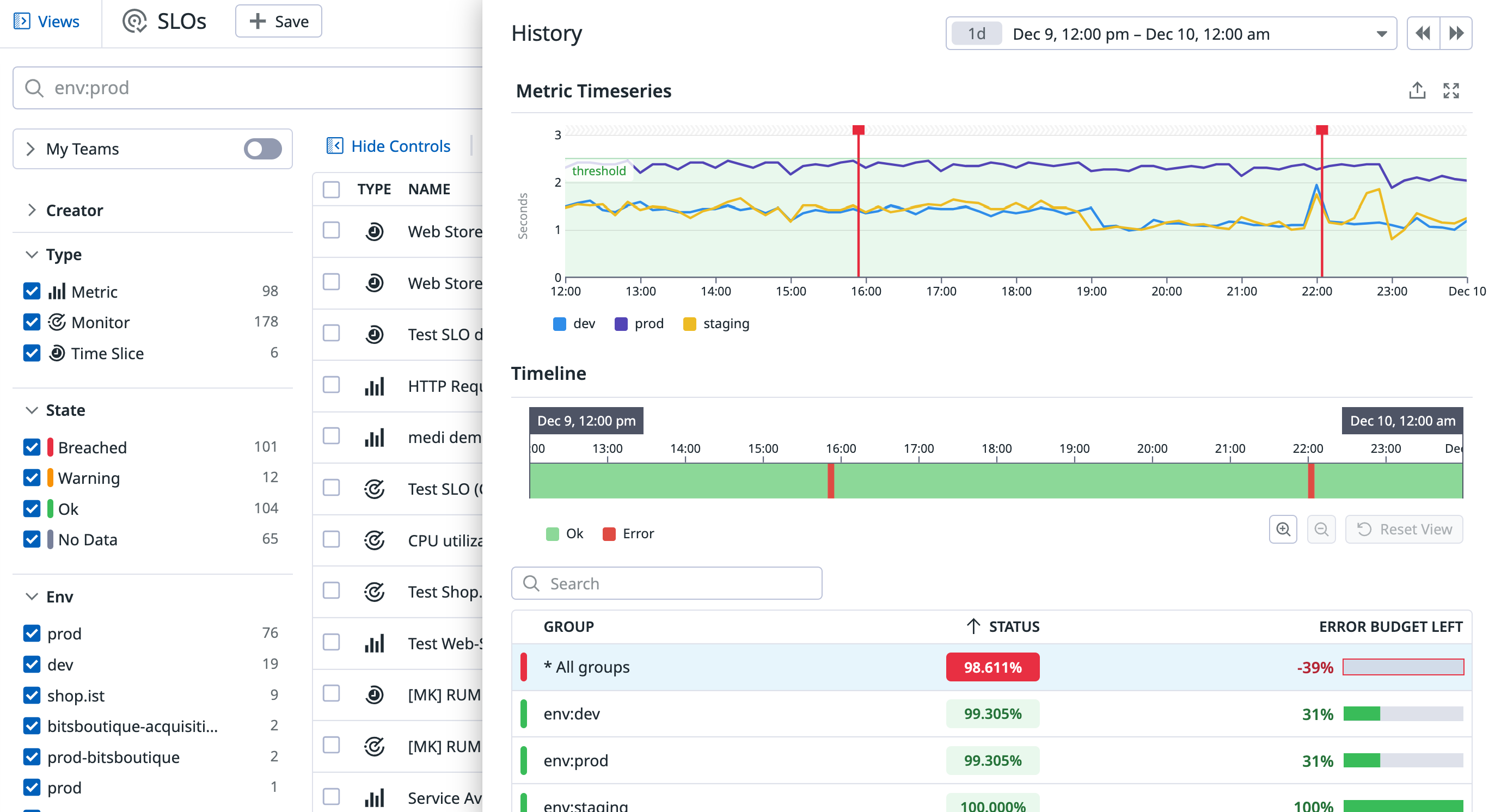Open the Views panel icon
1495x812 pixels.
click(x=21, y=21)
